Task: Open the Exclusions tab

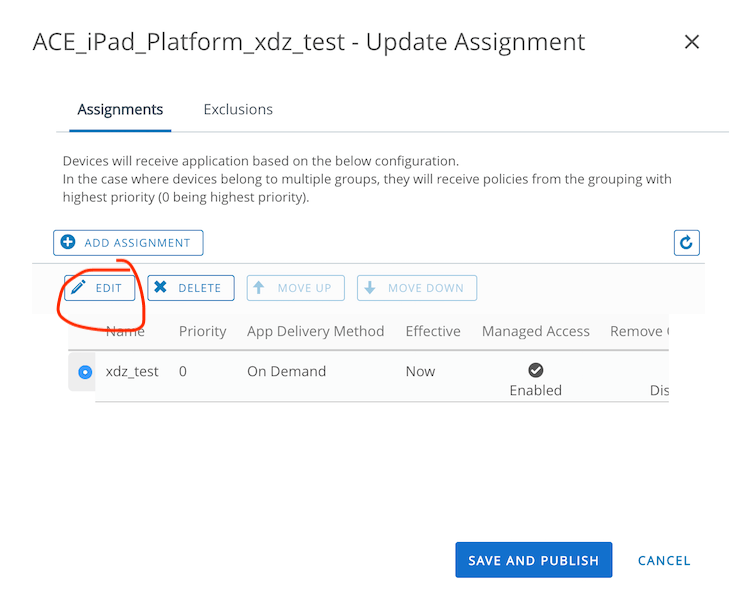Action: click(x=238, y=109)
